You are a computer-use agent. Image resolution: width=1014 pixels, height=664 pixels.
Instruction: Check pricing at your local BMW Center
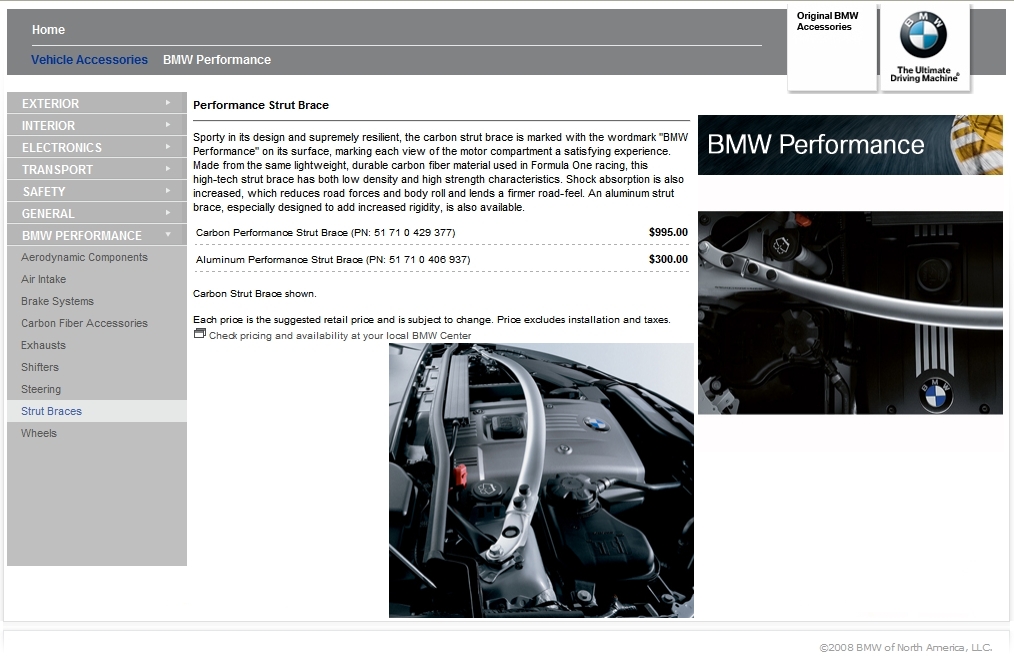tap(340, 336)
